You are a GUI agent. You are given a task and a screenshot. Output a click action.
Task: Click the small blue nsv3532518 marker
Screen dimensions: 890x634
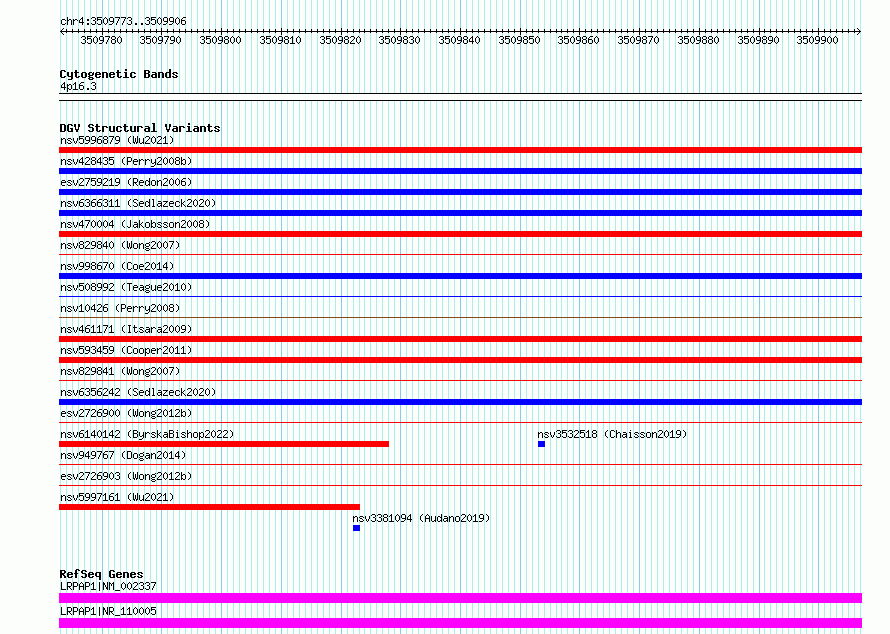point(541,444)
